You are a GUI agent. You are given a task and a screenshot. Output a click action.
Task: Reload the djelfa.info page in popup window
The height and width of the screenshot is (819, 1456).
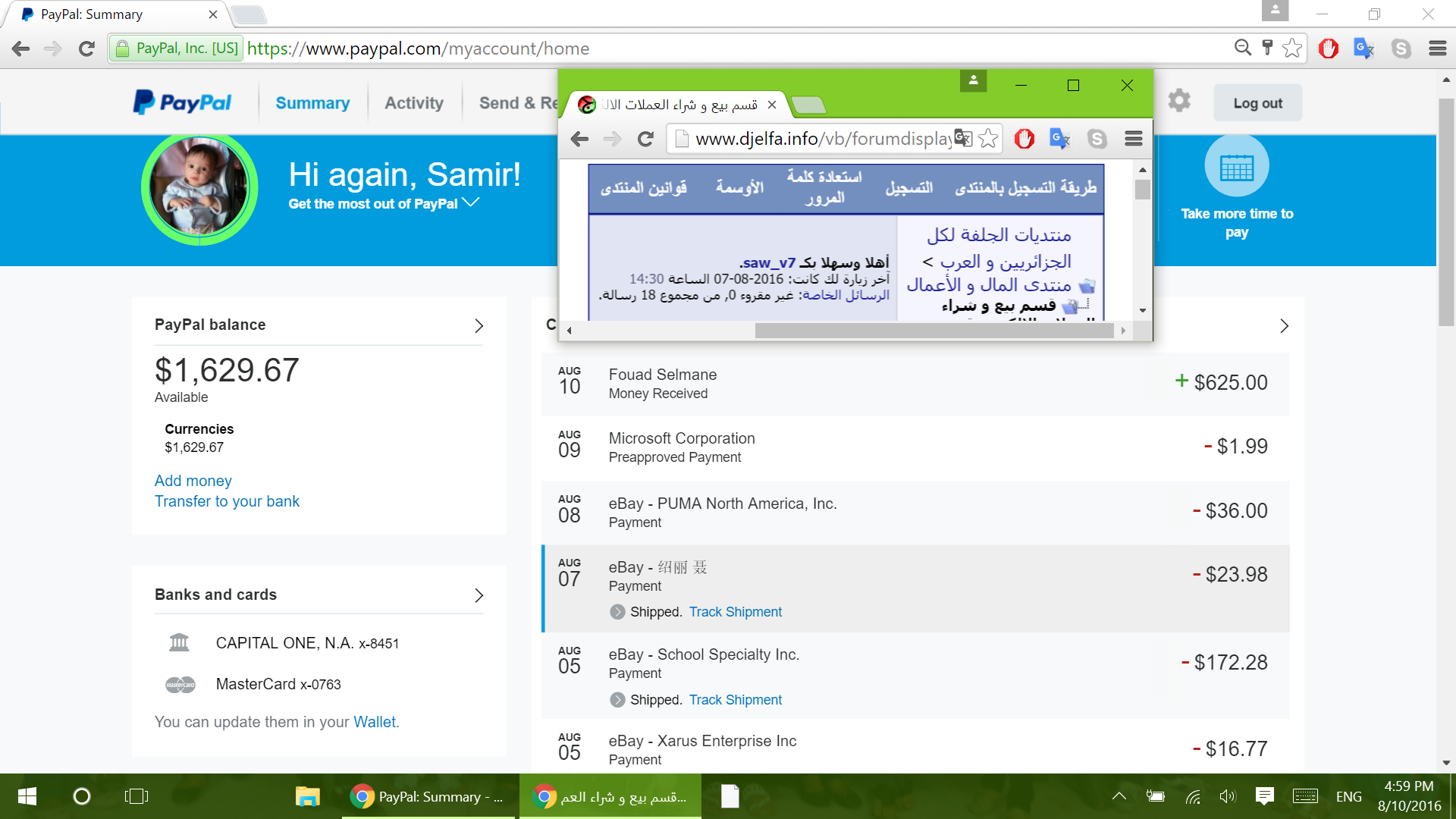[x=645, y=139]
